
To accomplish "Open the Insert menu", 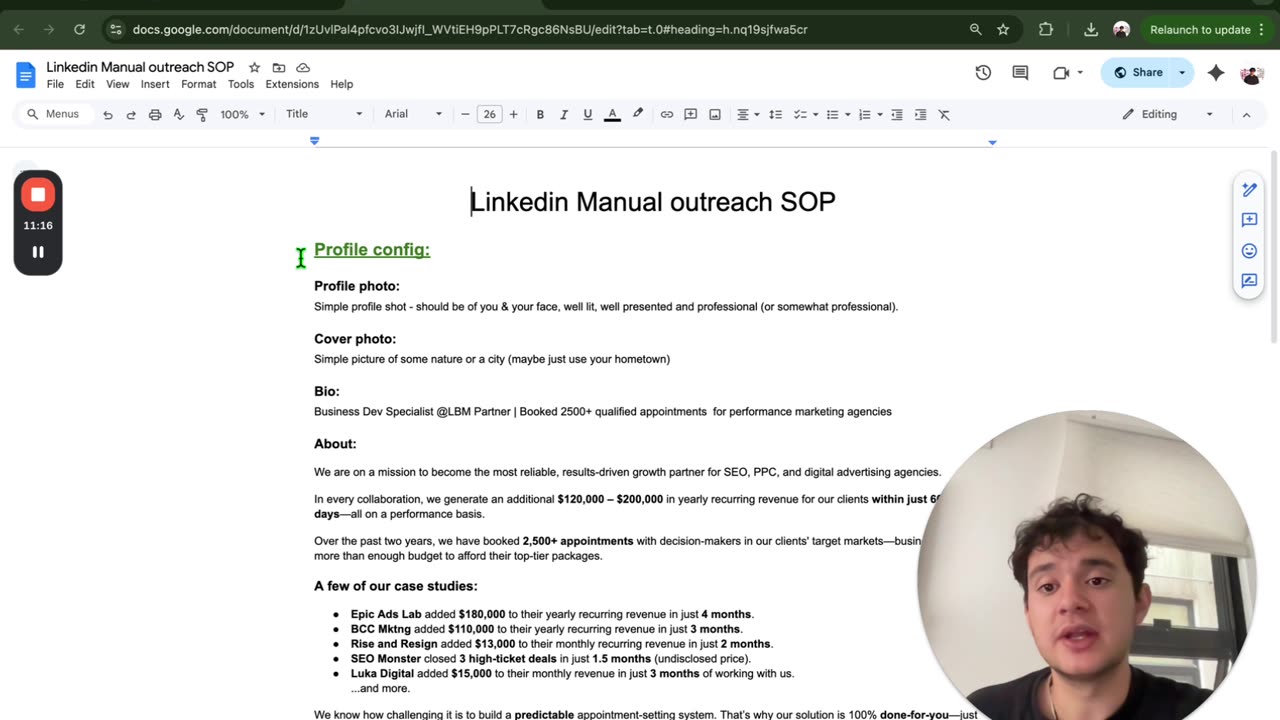I will pos(155,84).
